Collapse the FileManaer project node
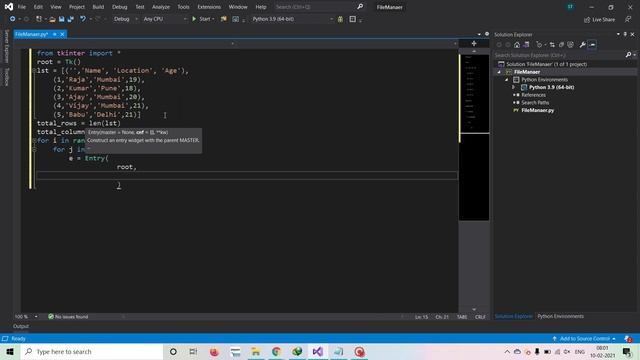 pos(499,72)
